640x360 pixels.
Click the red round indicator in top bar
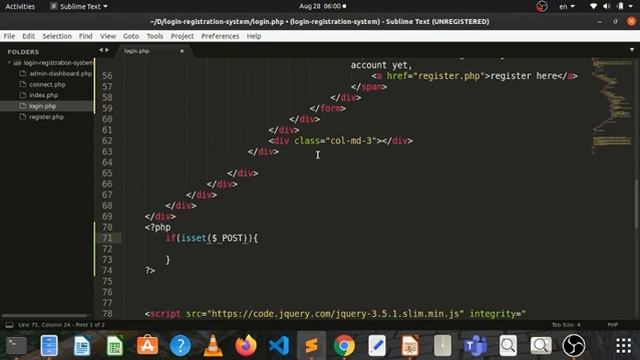pos(542,6)
